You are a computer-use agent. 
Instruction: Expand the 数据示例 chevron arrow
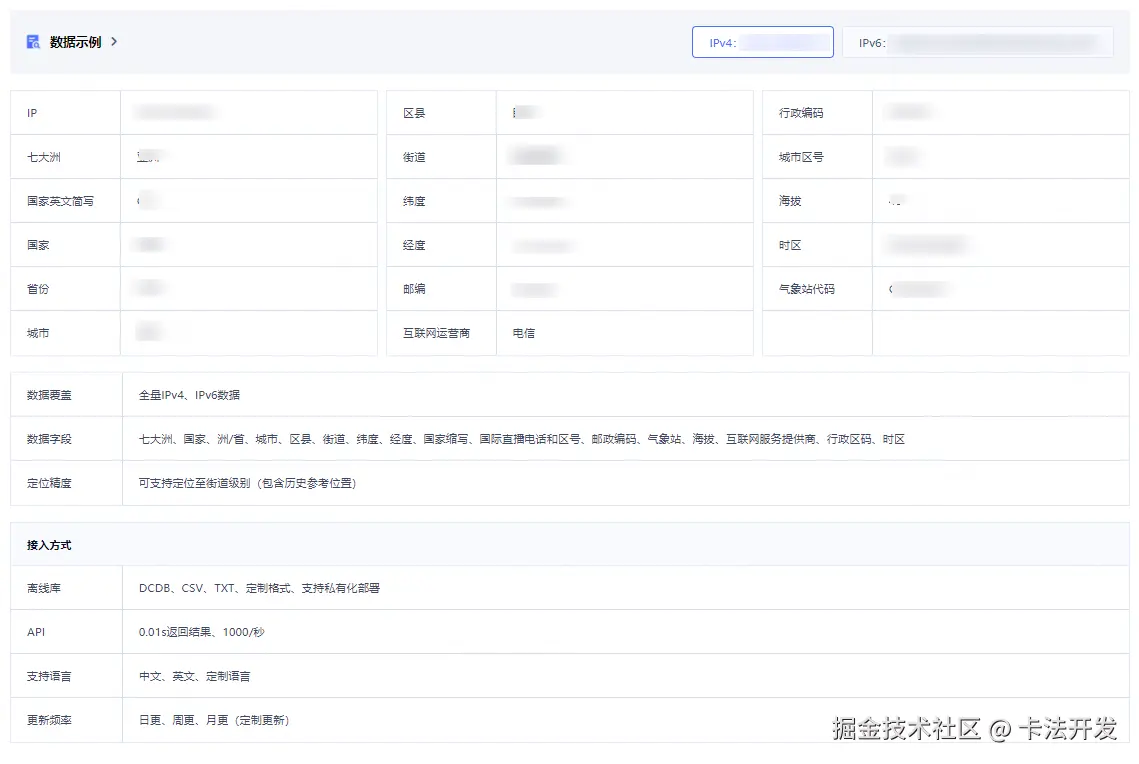point(113,42)
